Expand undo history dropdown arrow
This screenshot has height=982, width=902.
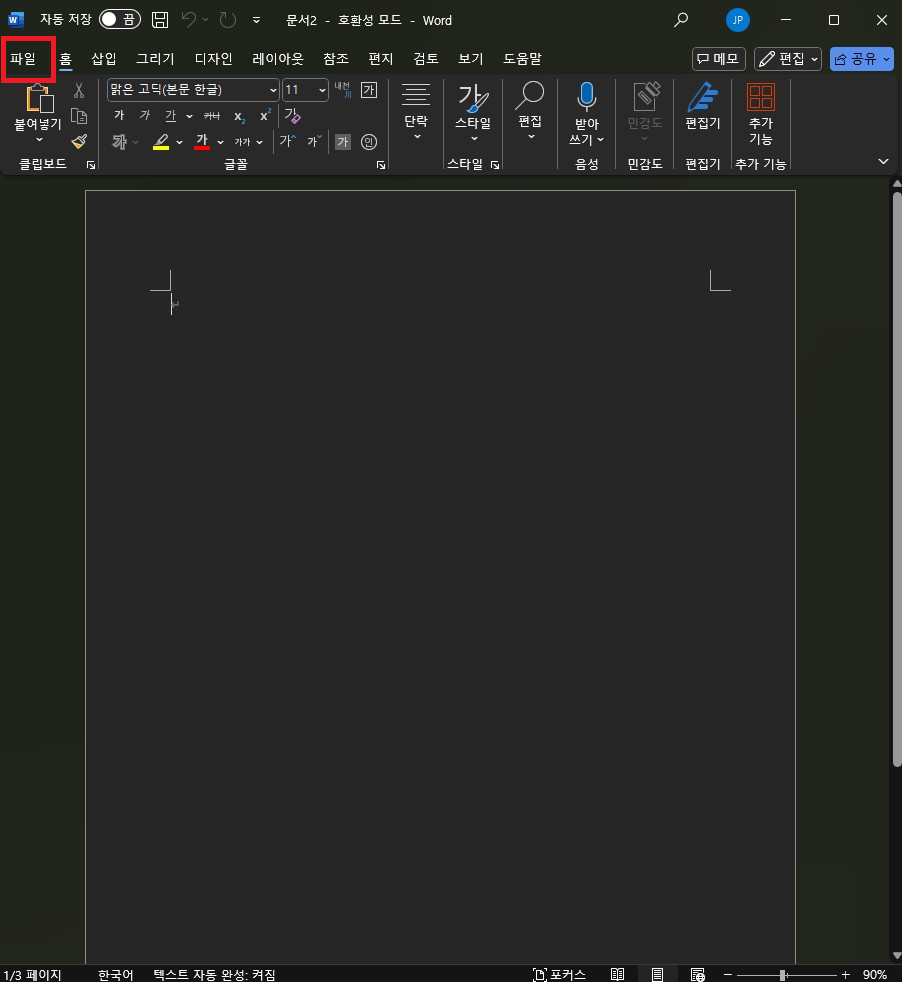click(205, 20)
